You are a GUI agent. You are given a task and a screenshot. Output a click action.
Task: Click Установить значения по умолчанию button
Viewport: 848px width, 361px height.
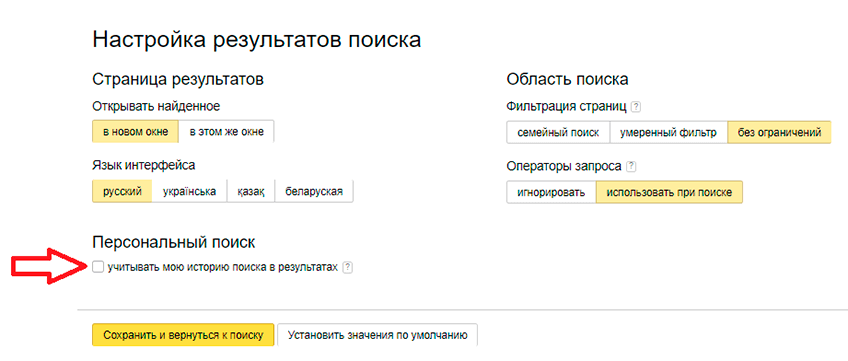click(x=377, y=335)
